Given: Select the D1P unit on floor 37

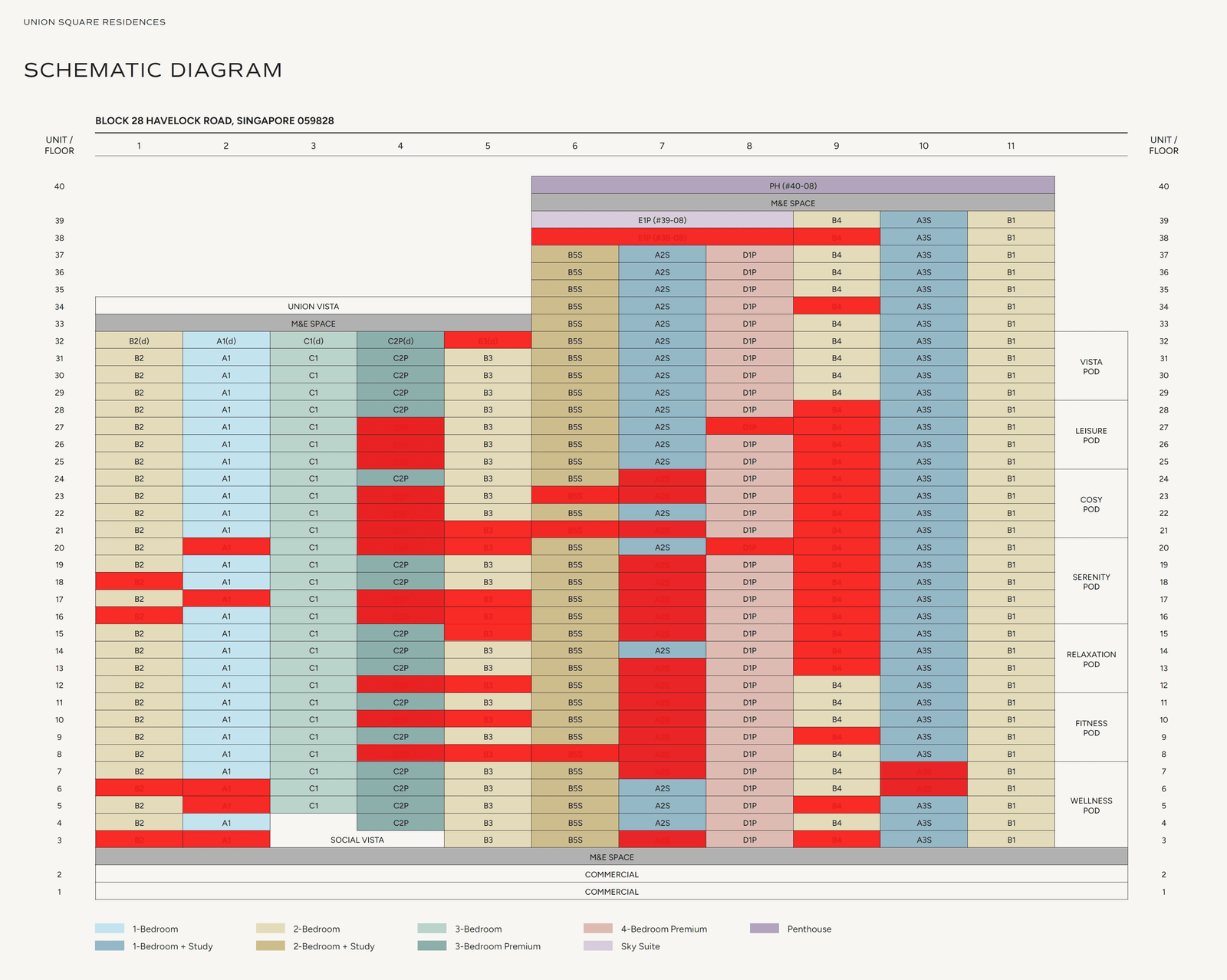Looking at the screenshot, I should tap(749, 255).
